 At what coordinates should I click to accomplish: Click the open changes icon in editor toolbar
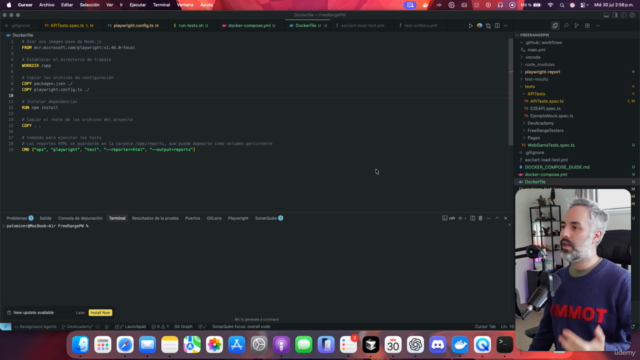point(488,26)
